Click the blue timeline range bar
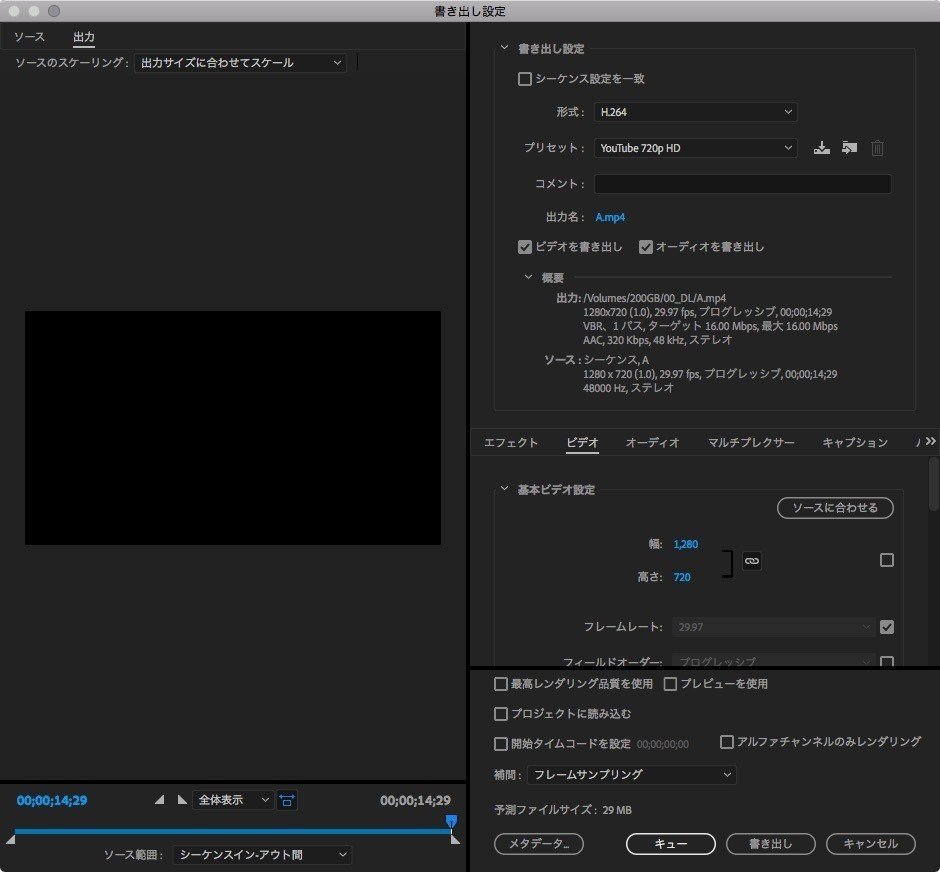 click(233, 831)
